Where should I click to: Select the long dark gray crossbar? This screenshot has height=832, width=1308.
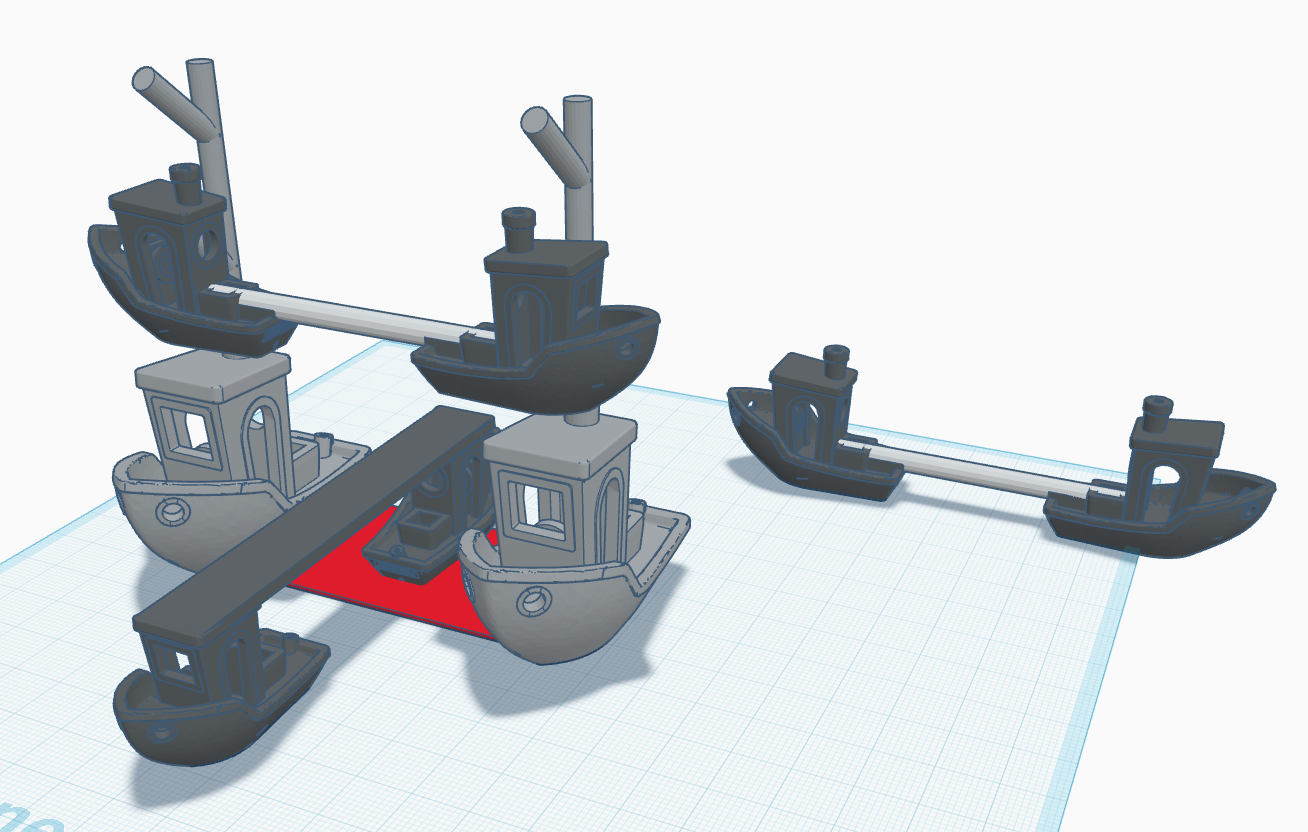[x=316, y=521]
